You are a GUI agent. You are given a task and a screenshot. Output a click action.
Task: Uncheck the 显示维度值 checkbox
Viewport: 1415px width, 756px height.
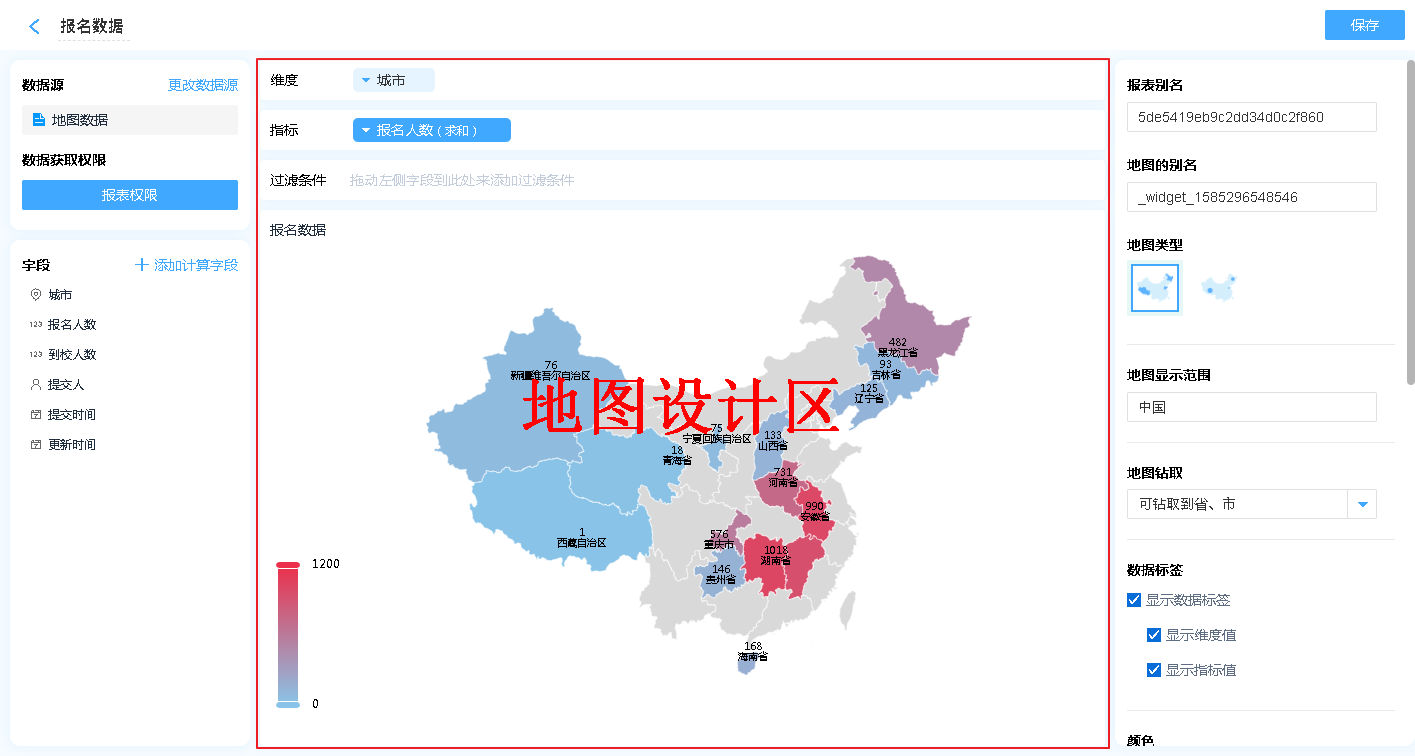(x=1154, y=635)
